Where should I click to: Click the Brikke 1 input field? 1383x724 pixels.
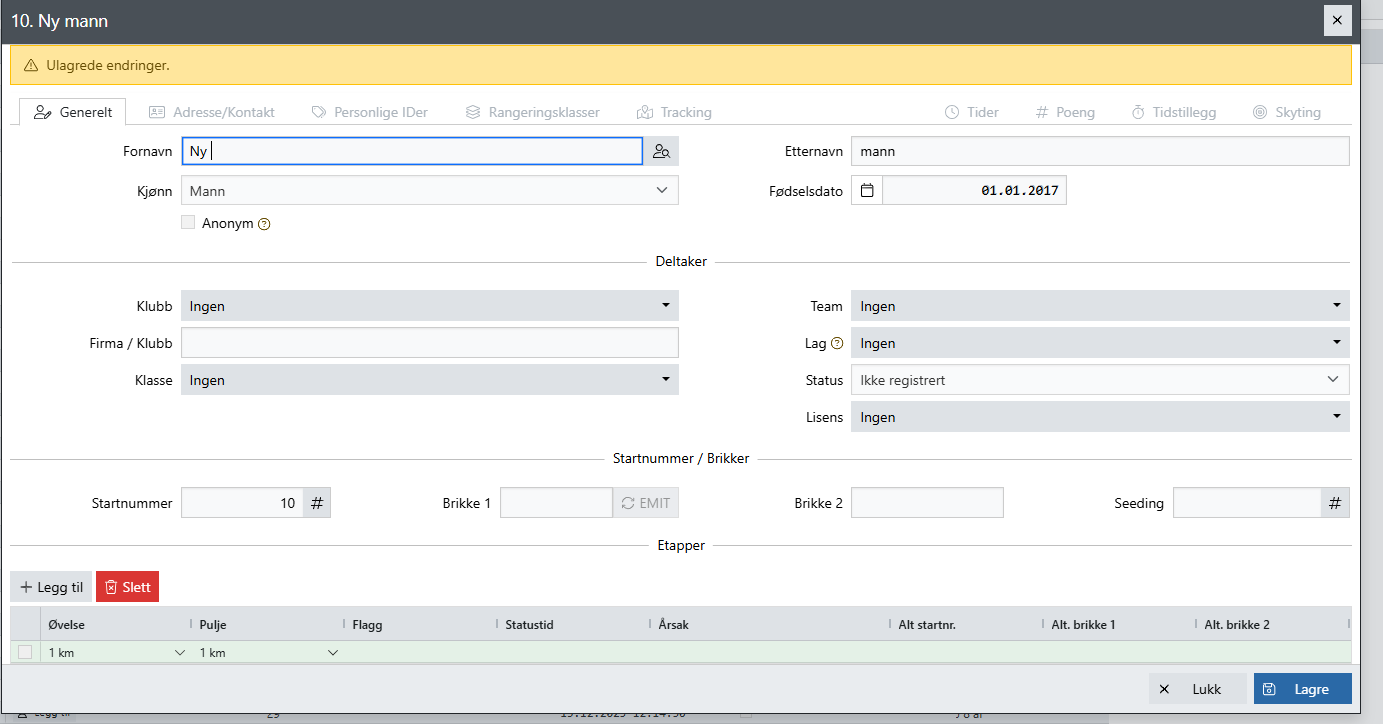point(556,503)
